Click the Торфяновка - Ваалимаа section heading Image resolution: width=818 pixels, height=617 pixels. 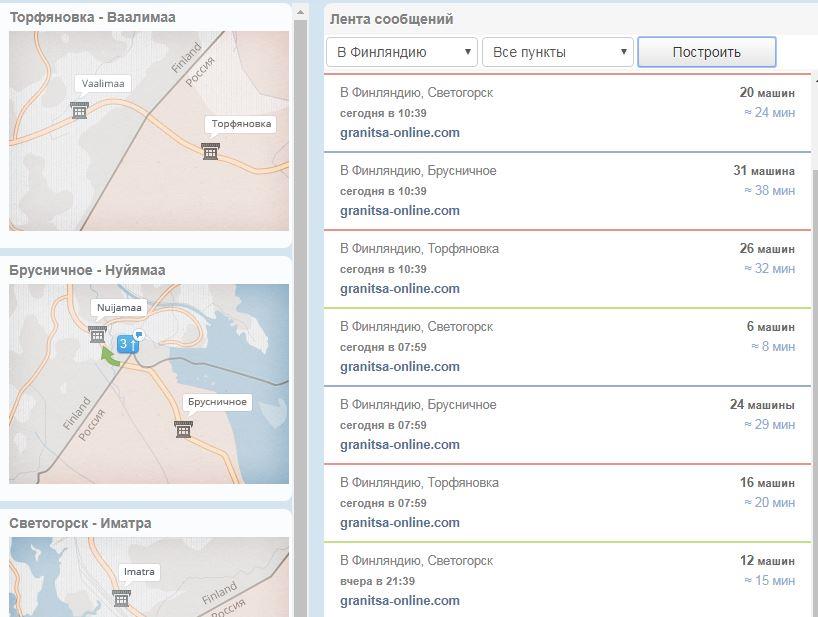(92, 18)
